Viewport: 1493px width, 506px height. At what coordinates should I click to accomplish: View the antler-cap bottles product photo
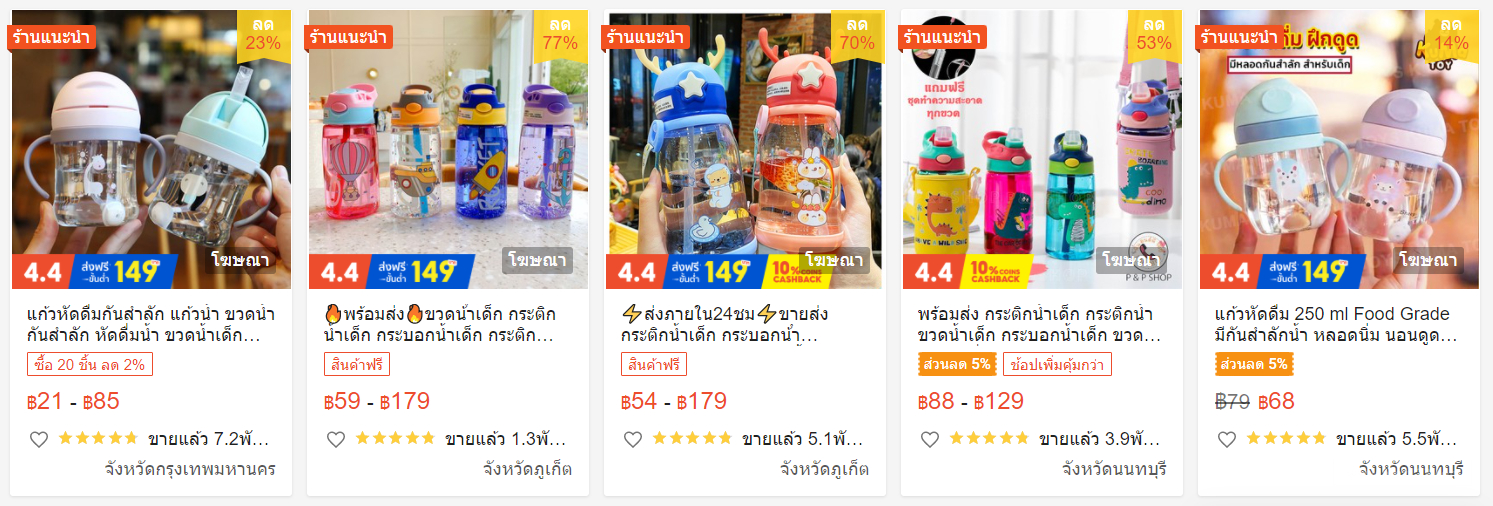[x=745, y=150]
